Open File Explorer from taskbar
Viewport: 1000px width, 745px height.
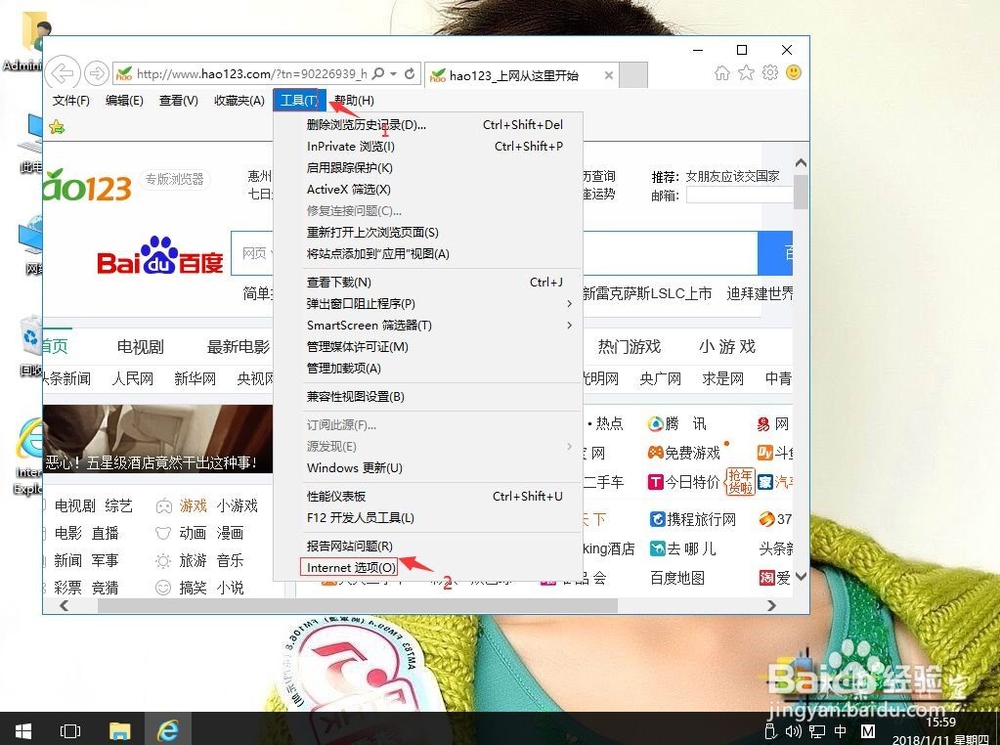120,731
